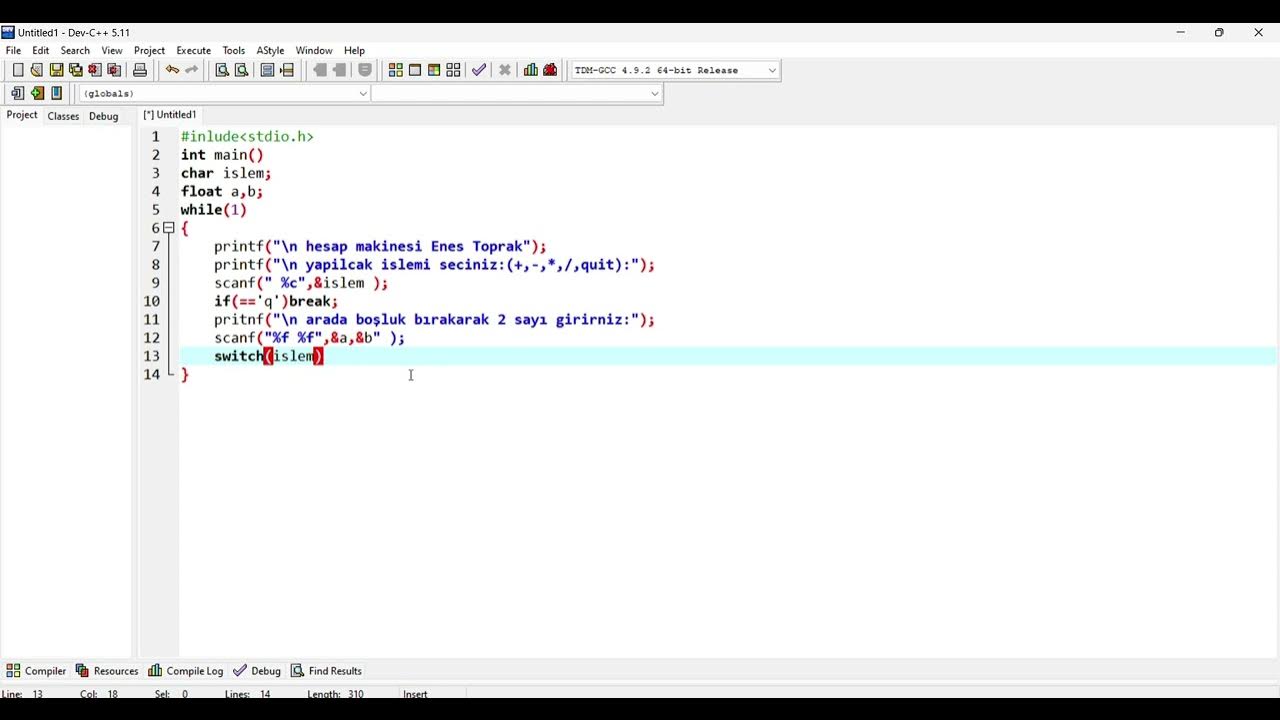The height and width of the screenshot is (720, 1280).
Task: Click the Compile & Run toolbar icon
Action: (434, 70)
